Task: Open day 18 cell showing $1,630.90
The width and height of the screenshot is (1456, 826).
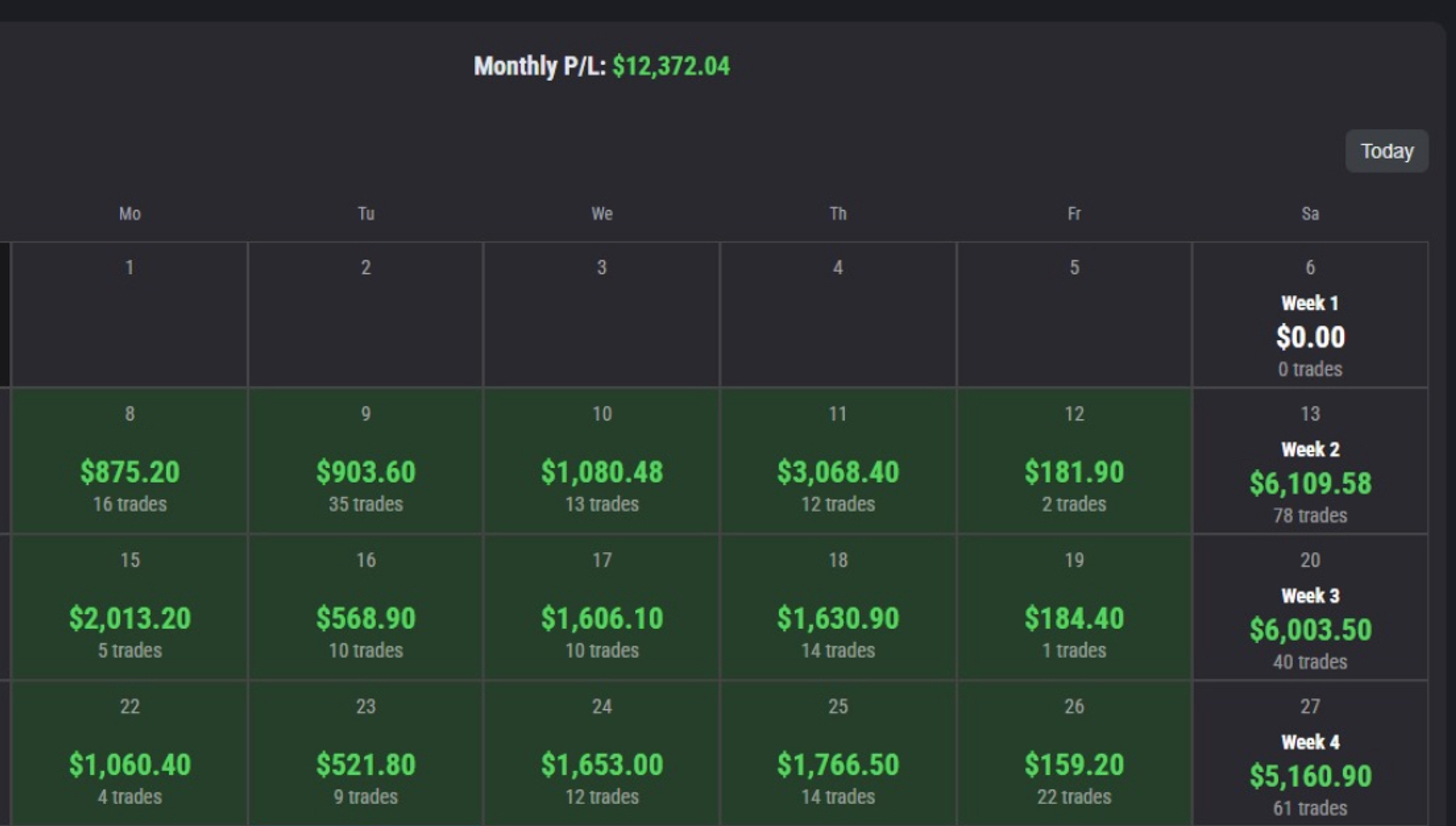Action: tap(838, 607)
